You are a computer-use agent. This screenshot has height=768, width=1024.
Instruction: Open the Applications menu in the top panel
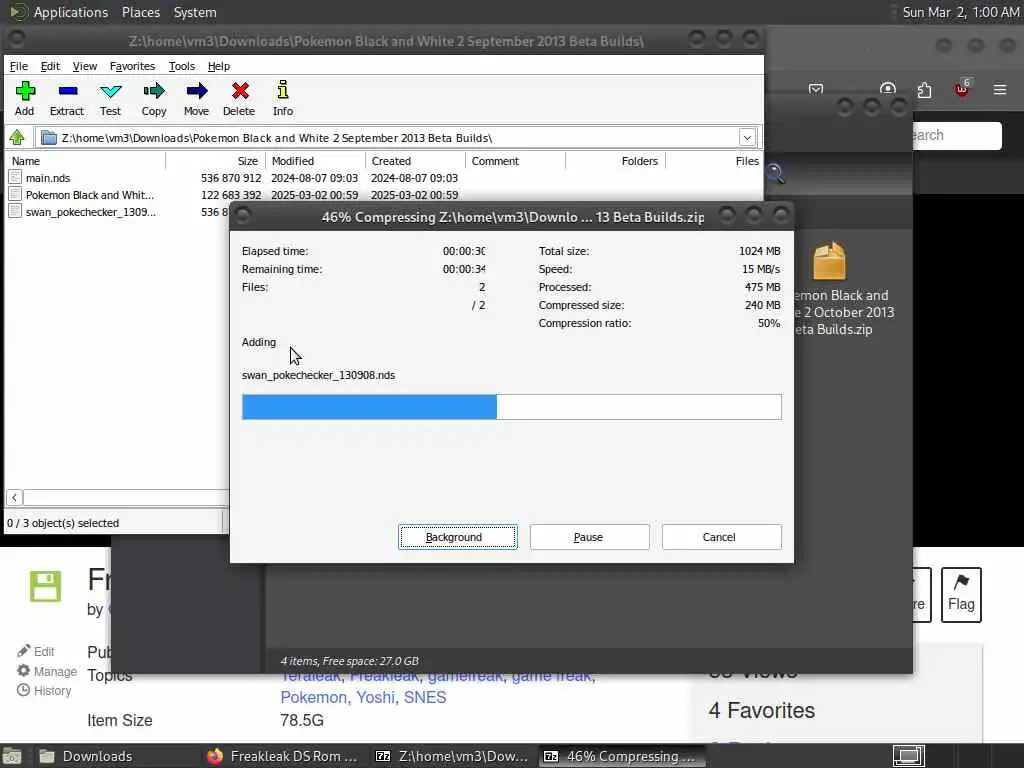[71, 12]
